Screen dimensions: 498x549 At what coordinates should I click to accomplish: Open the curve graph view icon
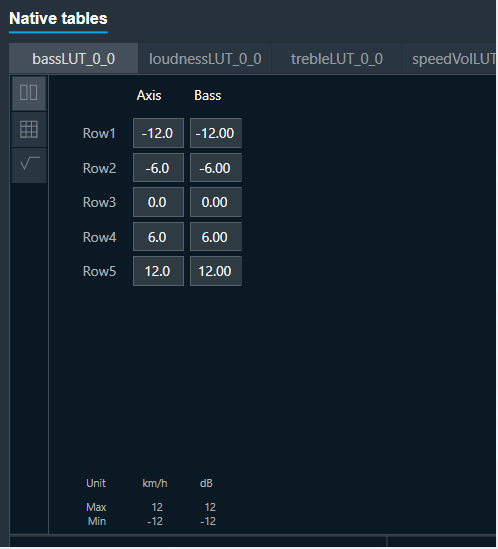point(29,165)
